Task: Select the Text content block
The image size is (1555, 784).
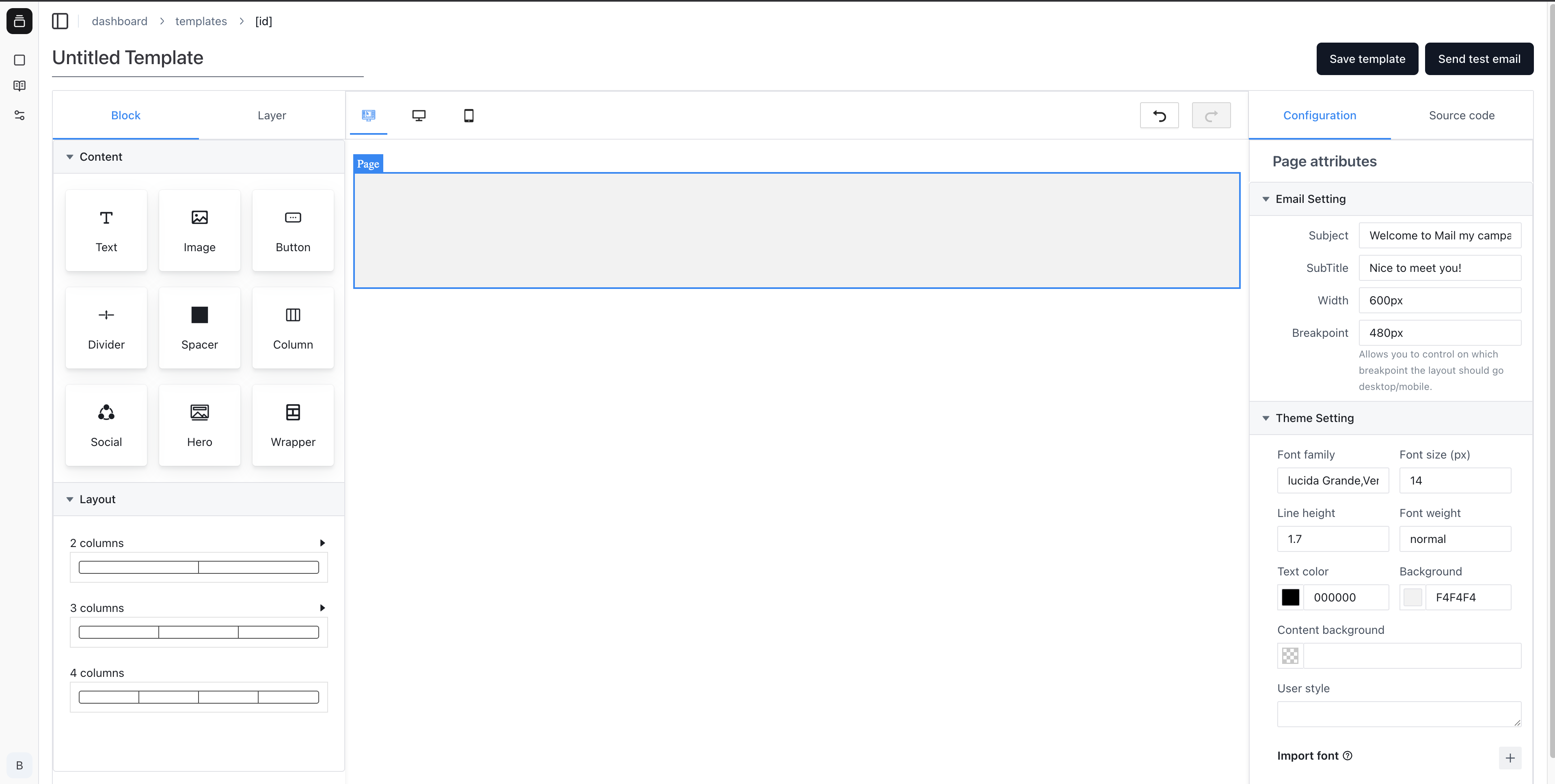Action: 106,230
